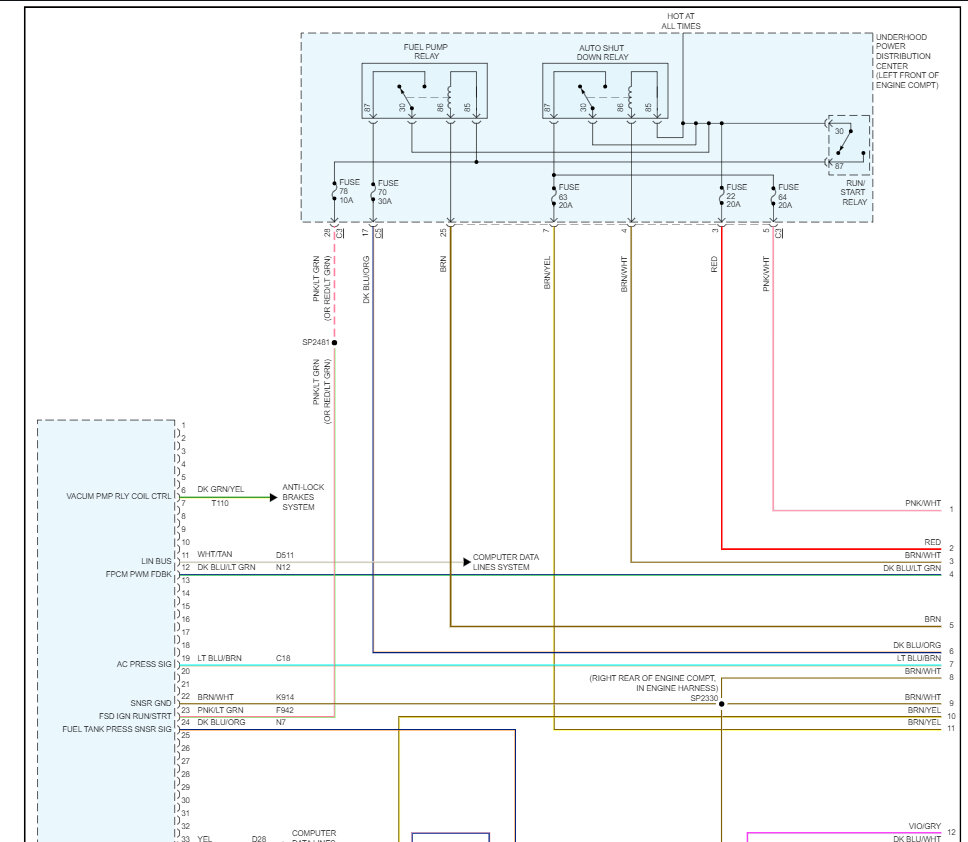The image size is (968, 842).
Task: Click splice point SP2330
Action: [x=721, y=703]
